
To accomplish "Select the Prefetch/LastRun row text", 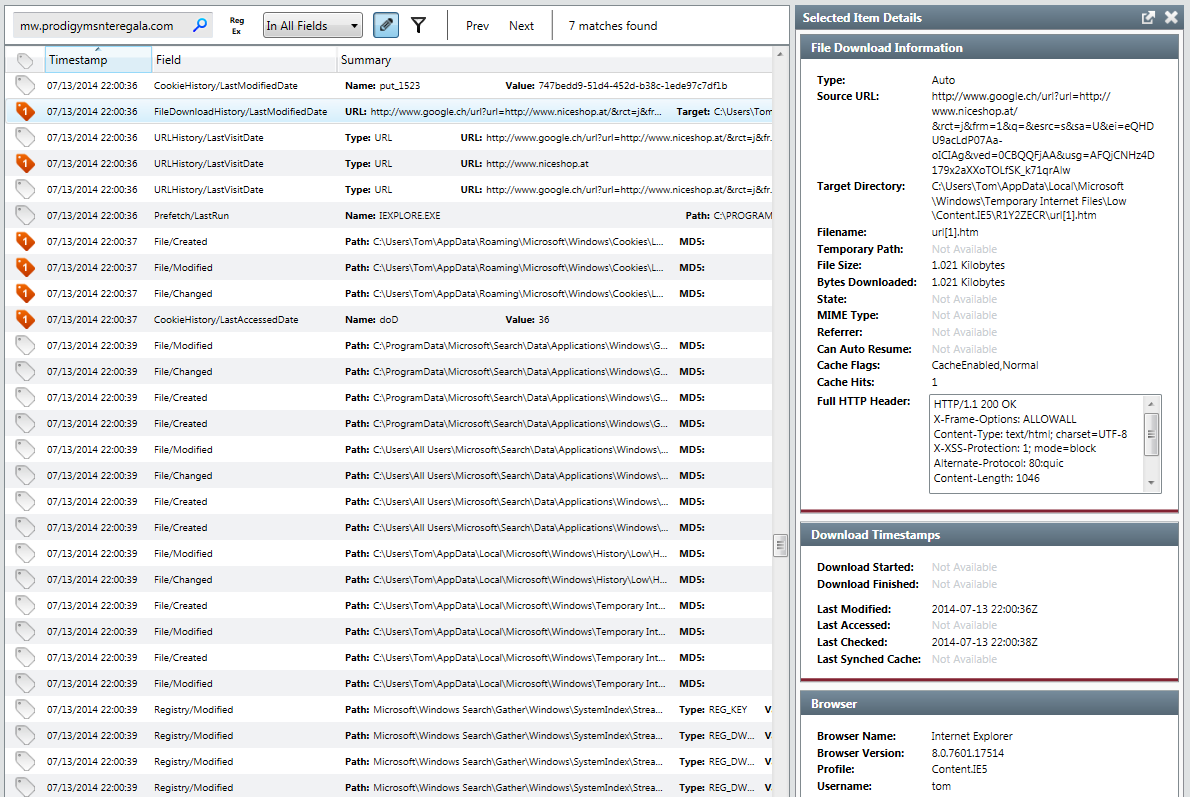I will [x=191, y=216].
